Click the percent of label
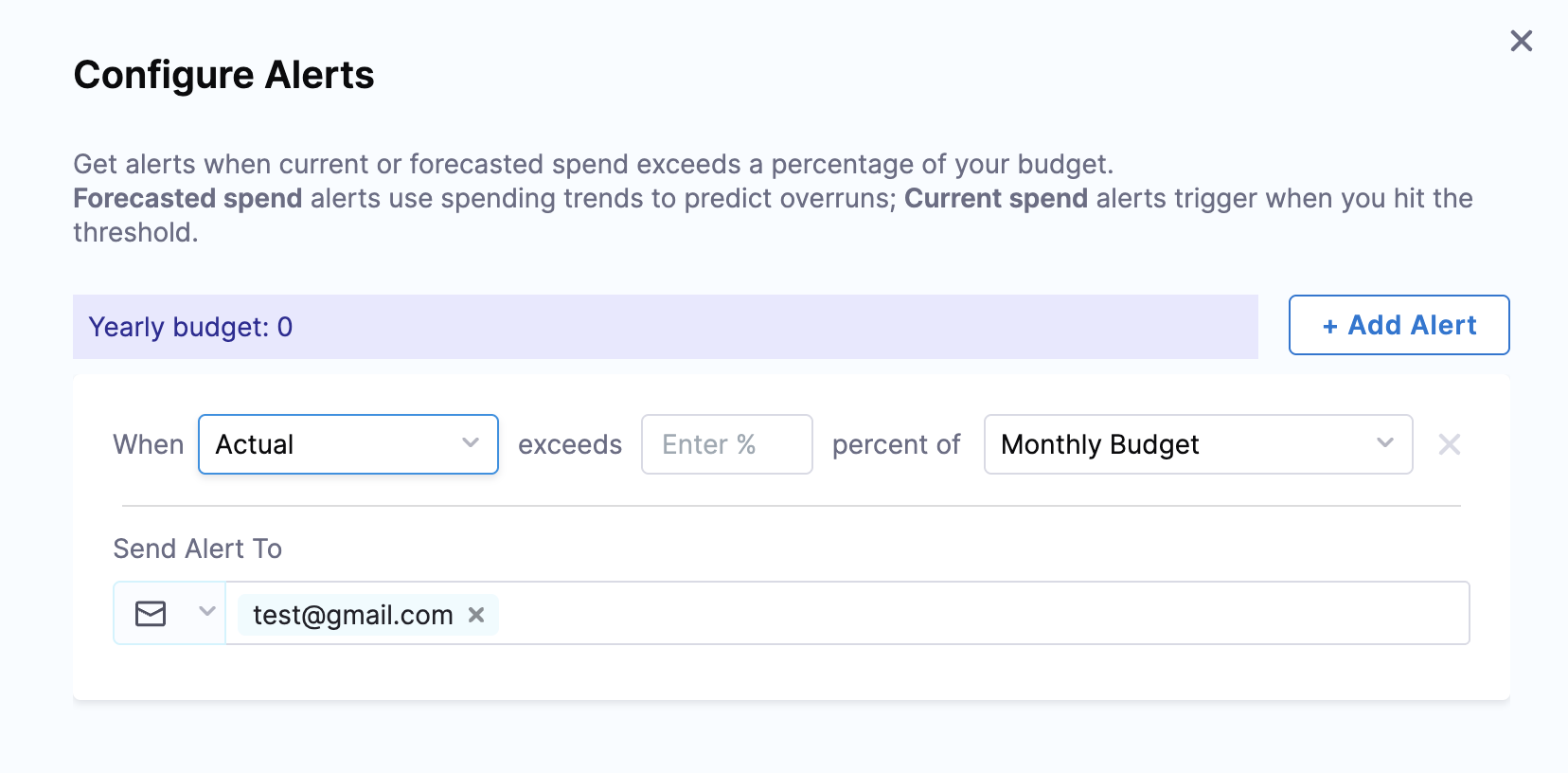The image size is (1568, 773). click(896, 444)
